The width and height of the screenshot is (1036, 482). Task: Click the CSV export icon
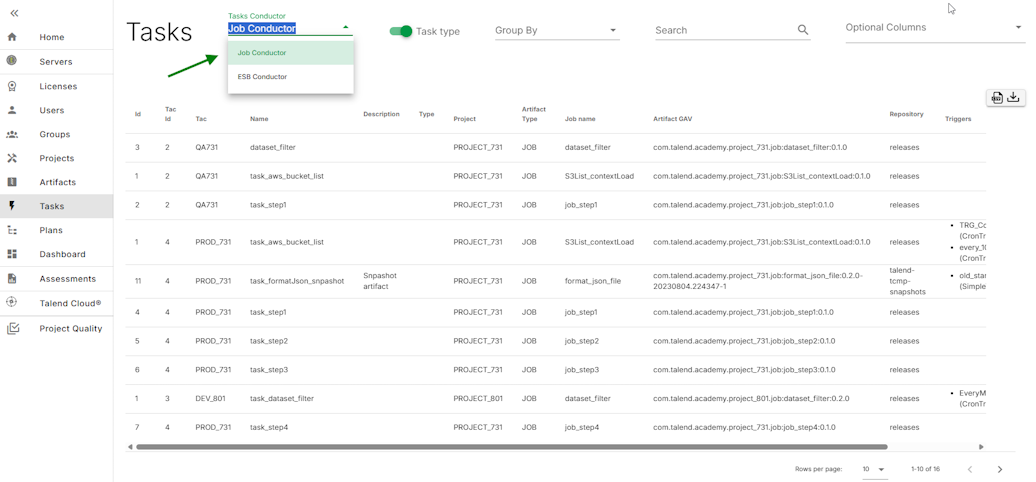(996, 98)
